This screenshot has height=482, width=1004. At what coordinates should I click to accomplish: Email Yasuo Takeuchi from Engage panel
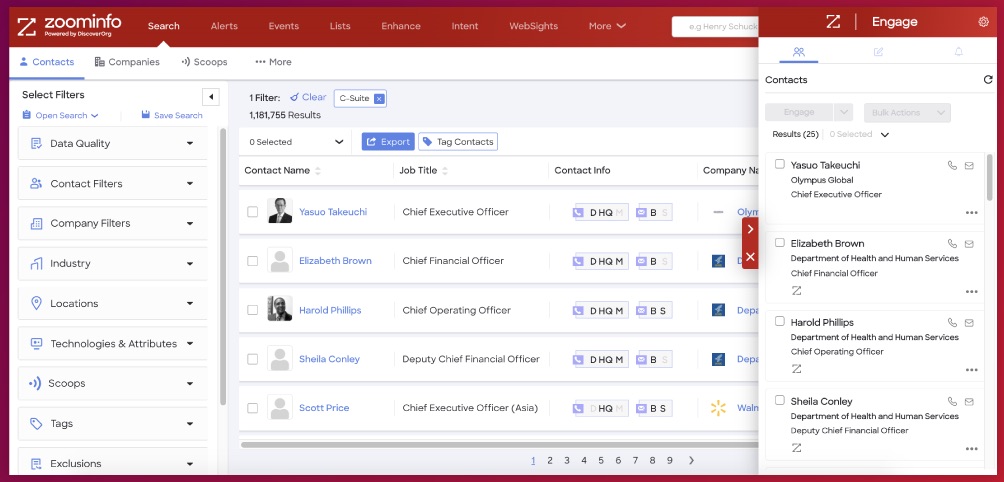(x=969, y=165)
